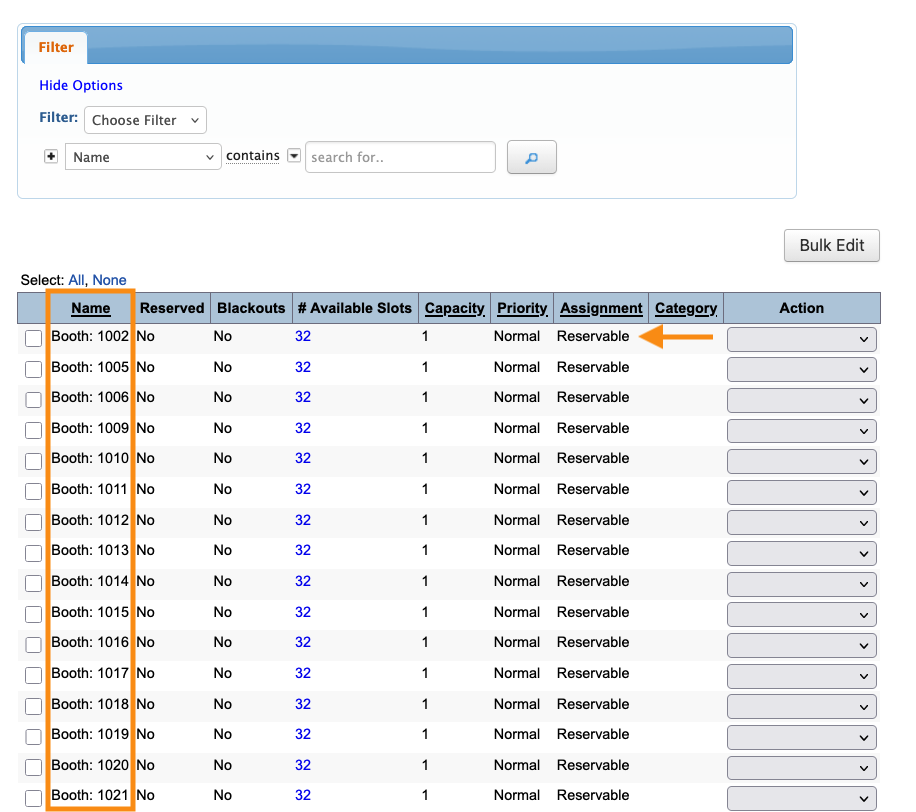Click the plus icon to add filter row

pyautogui.click(x=51, y=157)
